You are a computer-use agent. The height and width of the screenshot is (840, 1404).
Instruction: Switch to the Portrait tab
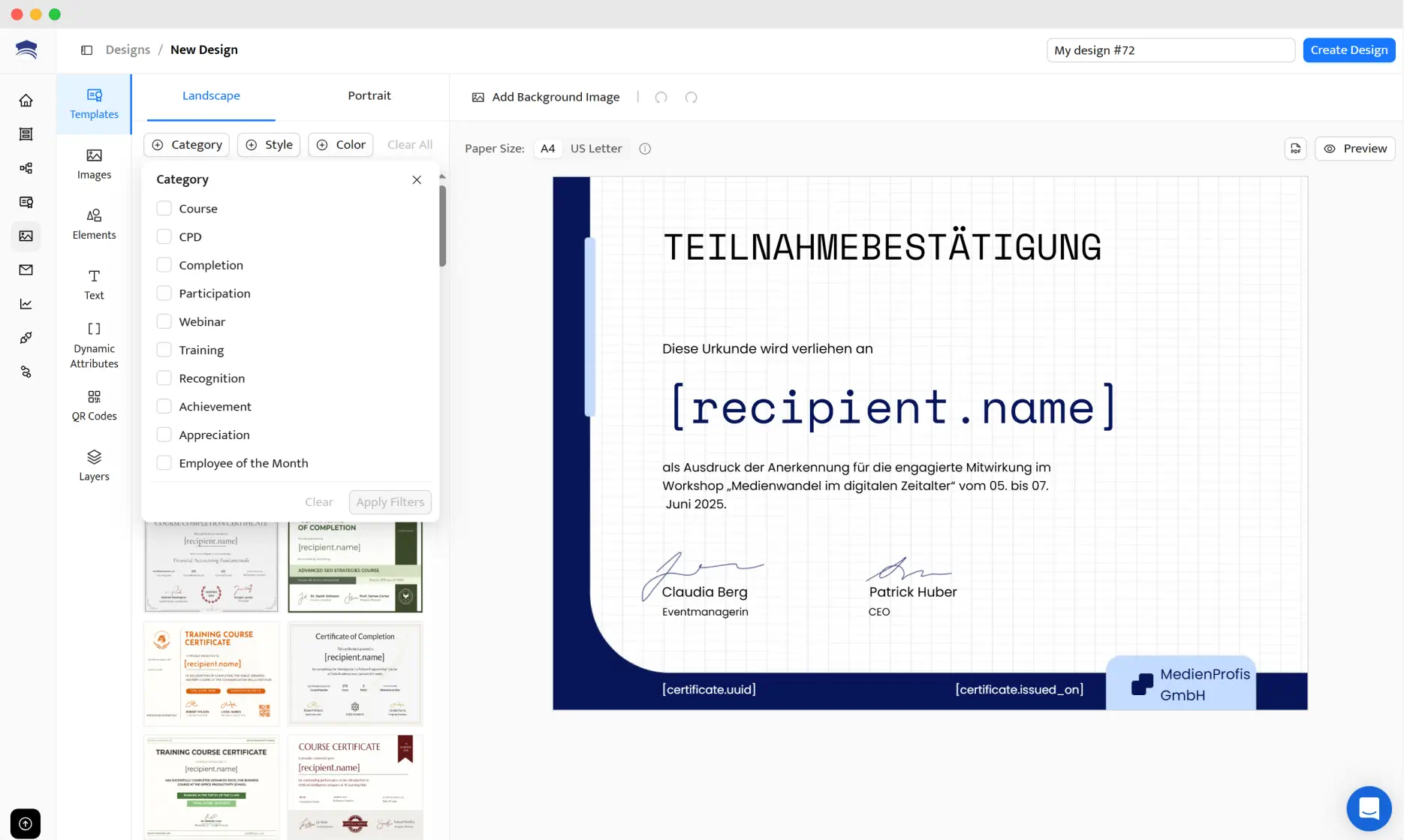(369, 95)
